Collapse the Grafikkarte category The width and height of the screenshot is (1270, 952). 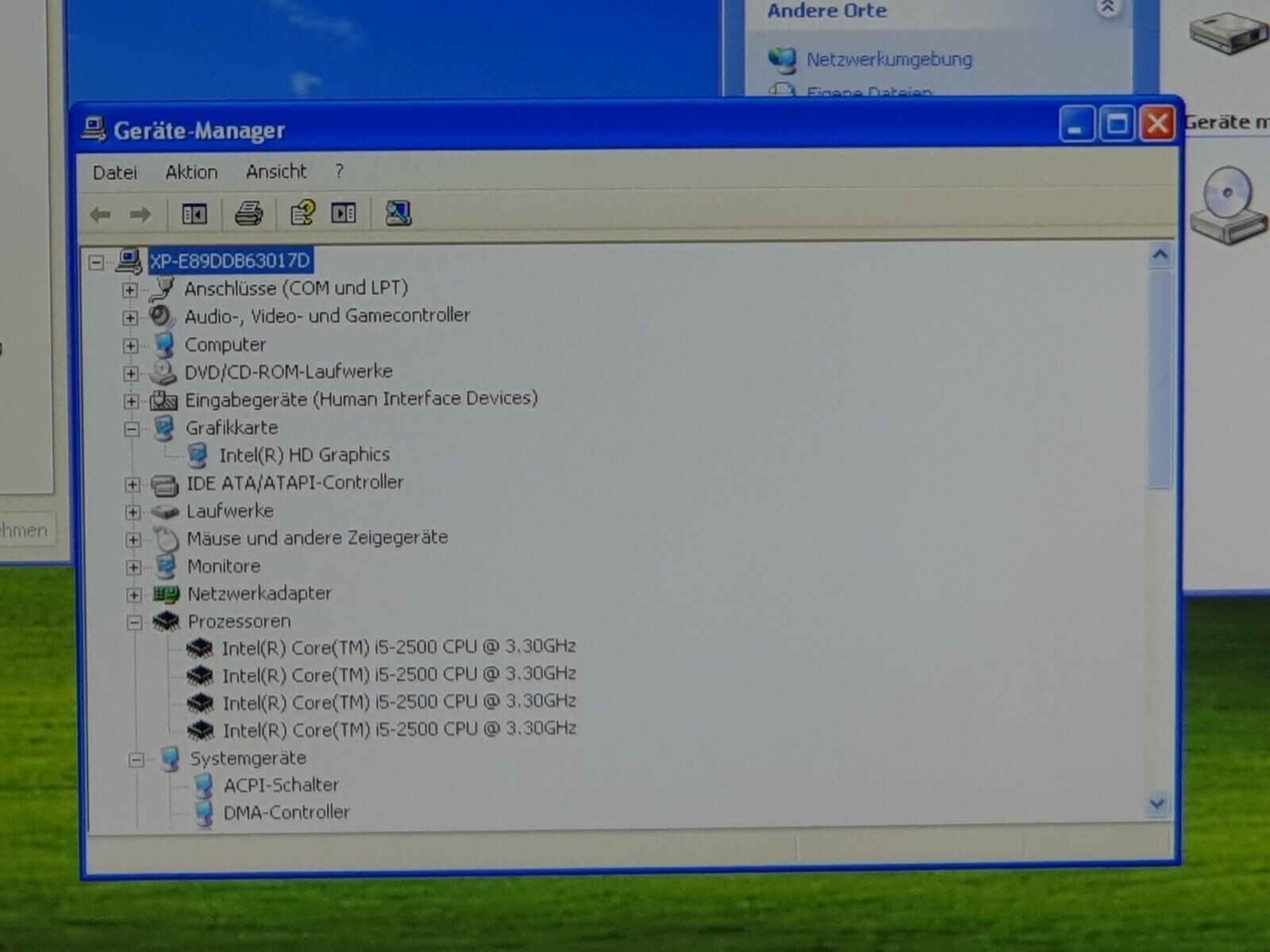(x=132, y=429)
